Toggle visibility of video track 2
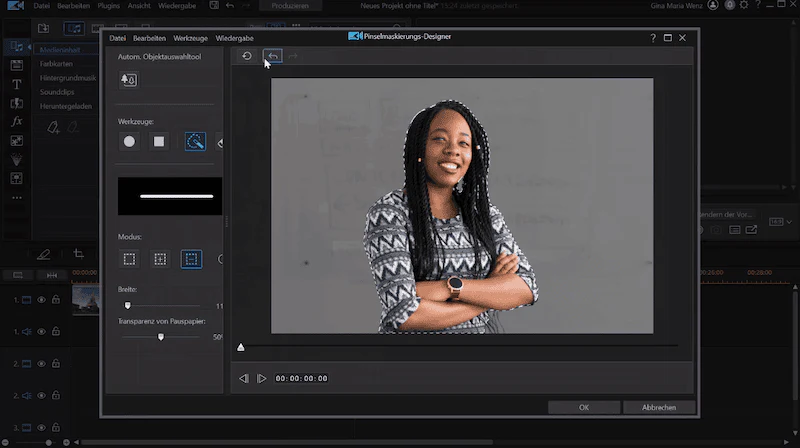 (x=41, y=364)
